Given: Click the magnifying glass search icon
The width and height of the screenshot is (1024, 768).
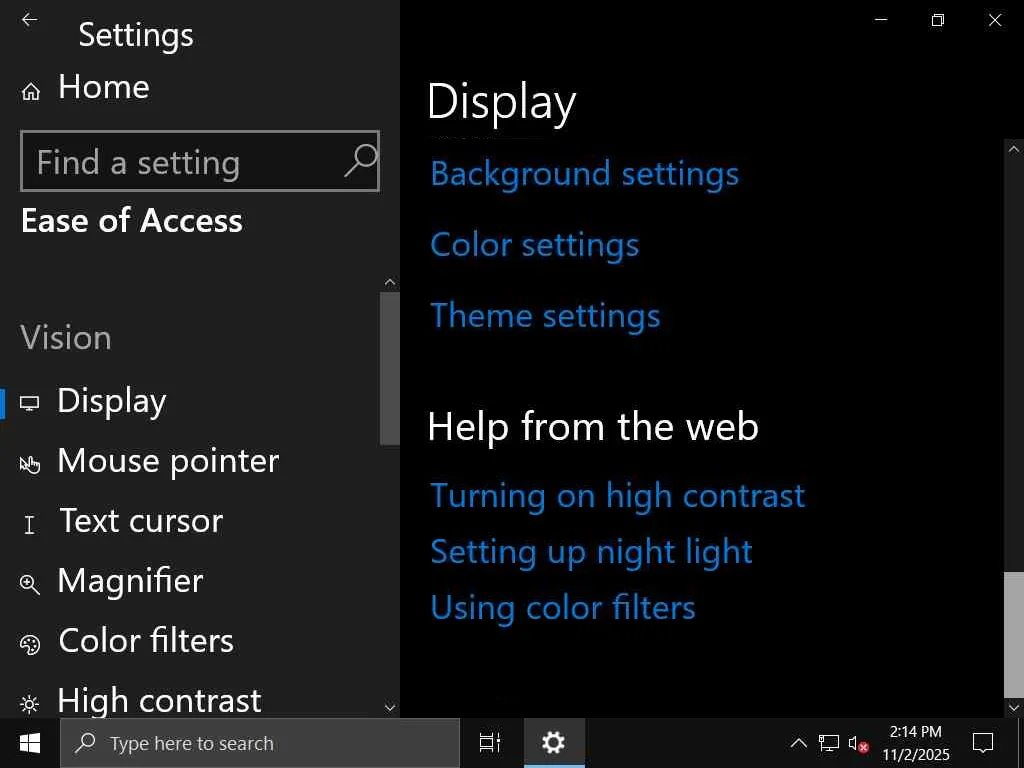Looking at the screenshot, I should pos(360,160).
